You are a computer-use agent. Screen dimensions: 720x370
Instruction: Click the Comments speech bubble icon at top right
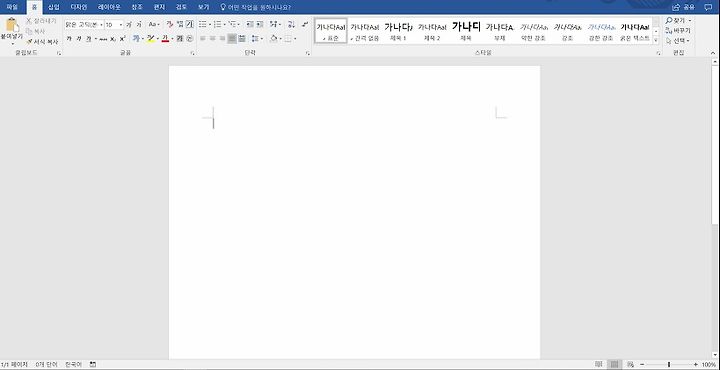[708, 7]
